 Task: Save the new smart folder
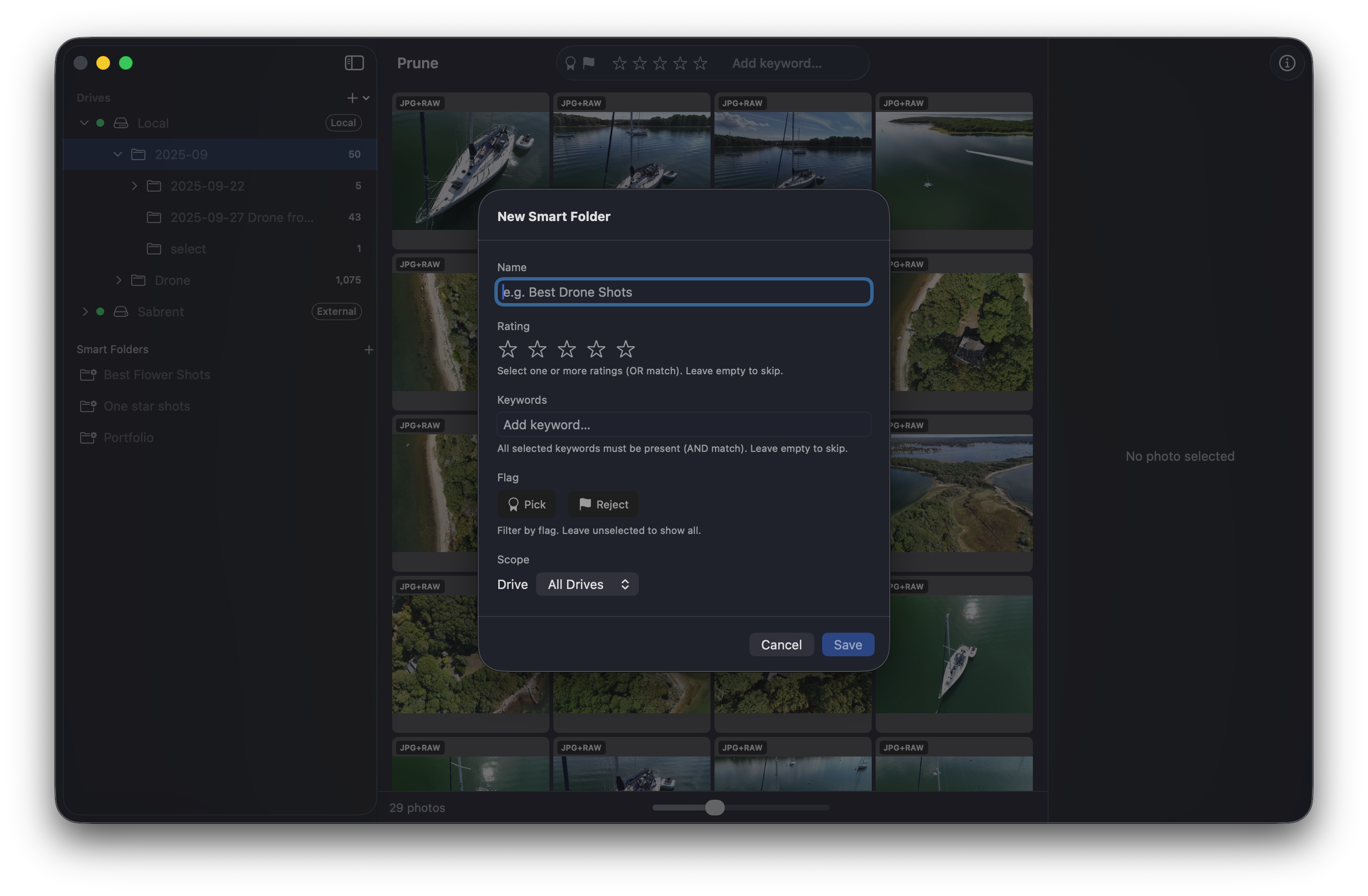848,645
